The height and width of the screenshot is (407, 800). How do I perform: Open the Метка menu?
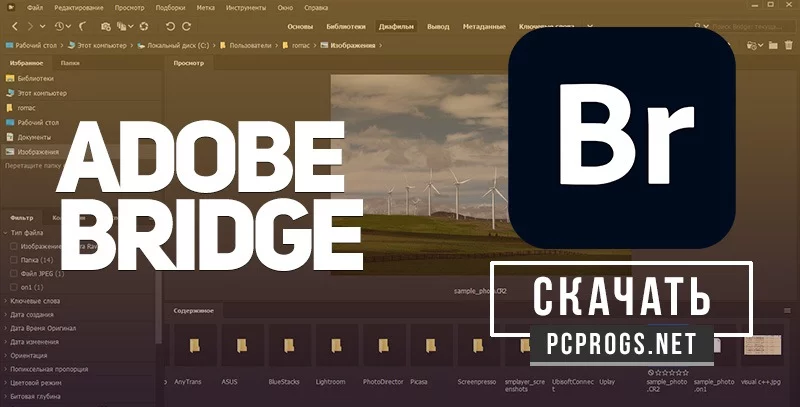click(x=206, y=8)
